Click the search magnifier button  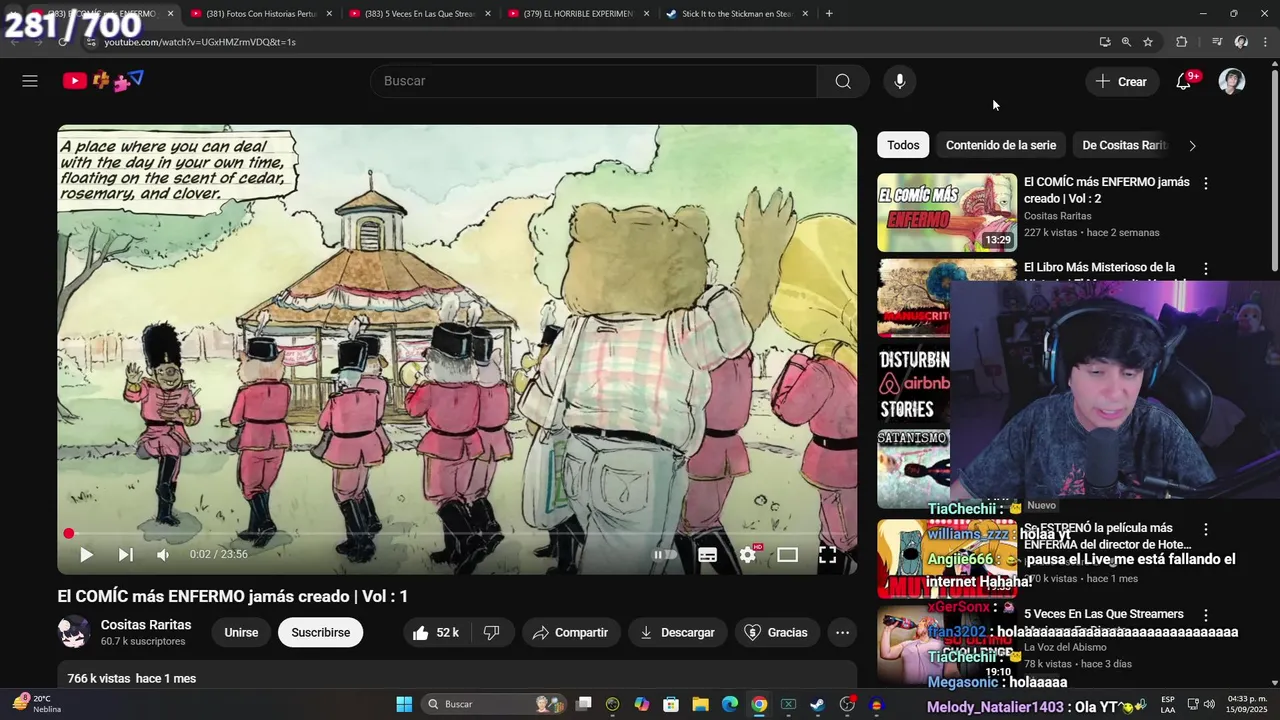pos(843,81)
